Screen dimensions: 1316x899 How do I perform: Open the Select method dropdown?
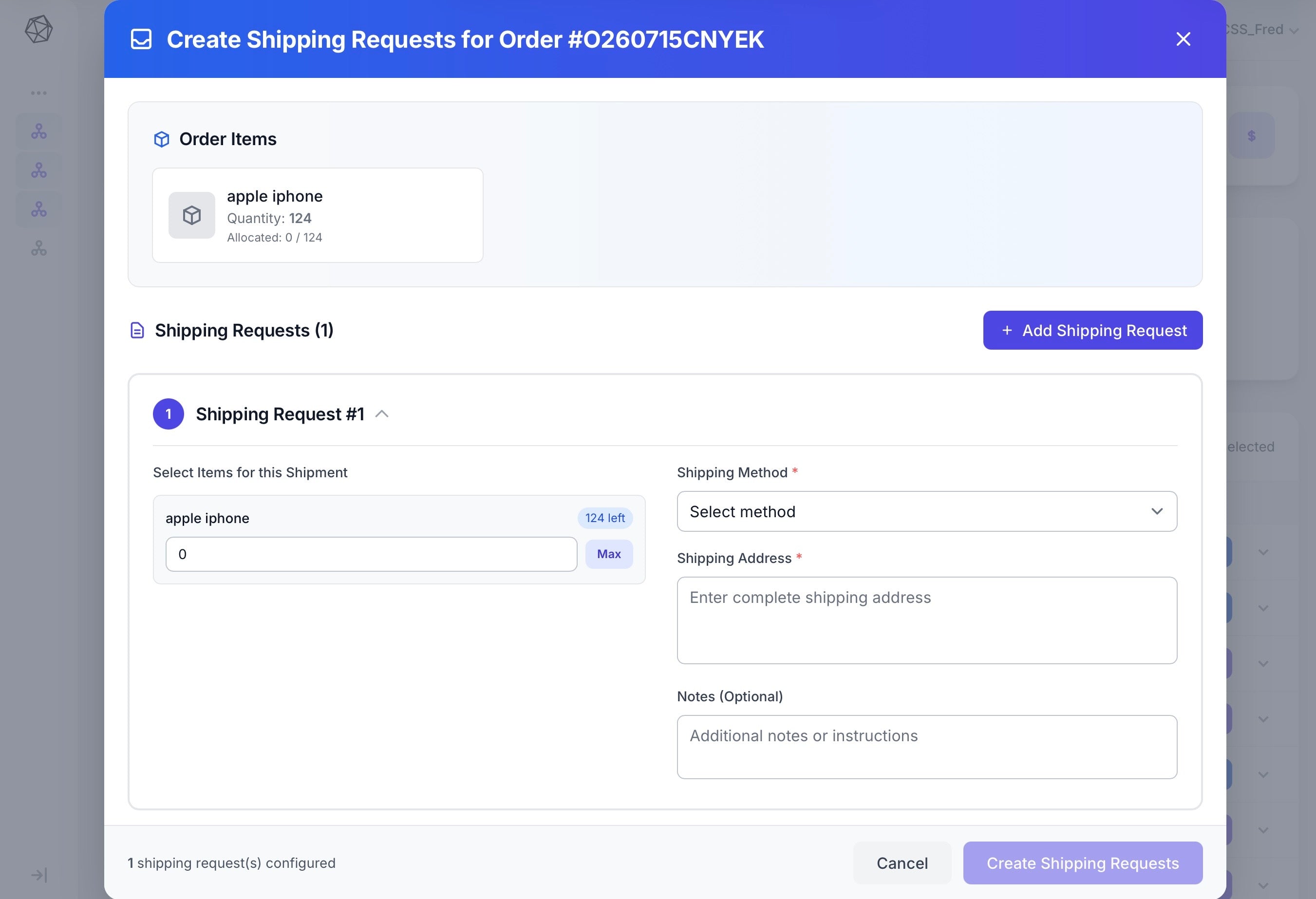click(927, 511)
